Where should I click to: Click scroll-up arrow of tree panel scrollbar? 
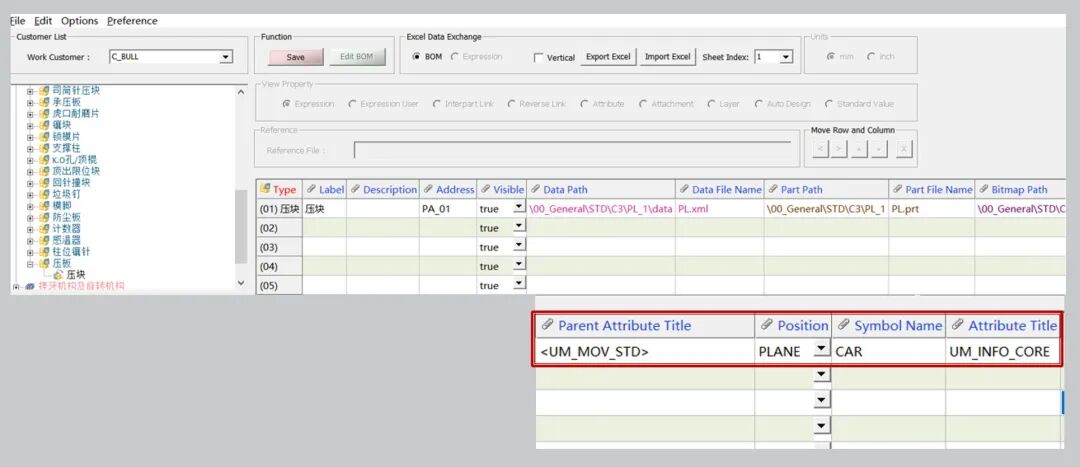click(241, 92)
